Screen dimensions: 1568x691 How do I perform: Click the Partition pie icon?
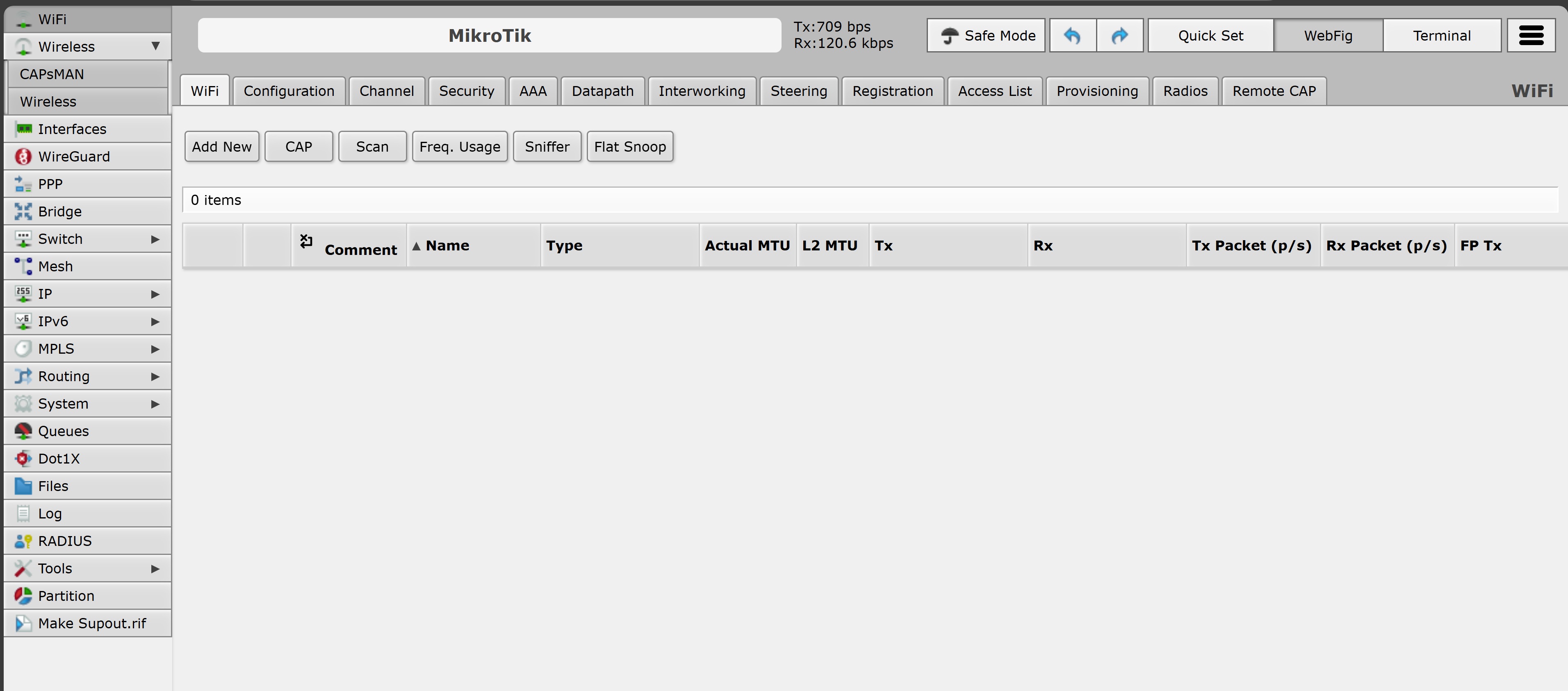23,596
